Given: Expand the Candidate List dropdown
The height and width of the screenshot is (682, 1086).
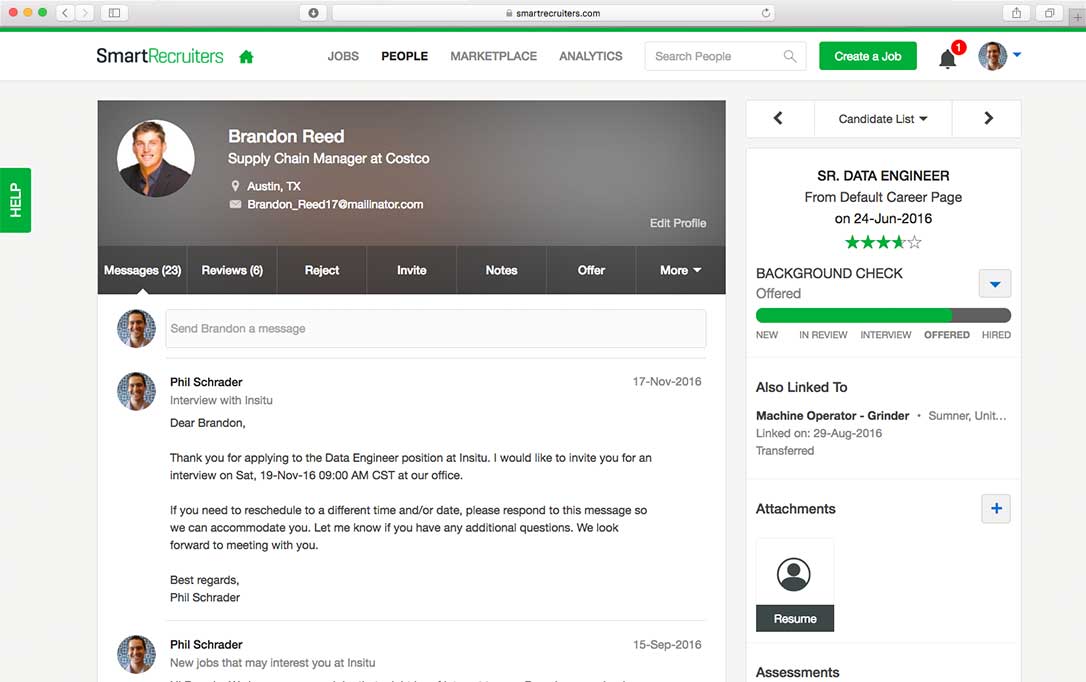Looking at the screenshot, I should pos(883,118).
